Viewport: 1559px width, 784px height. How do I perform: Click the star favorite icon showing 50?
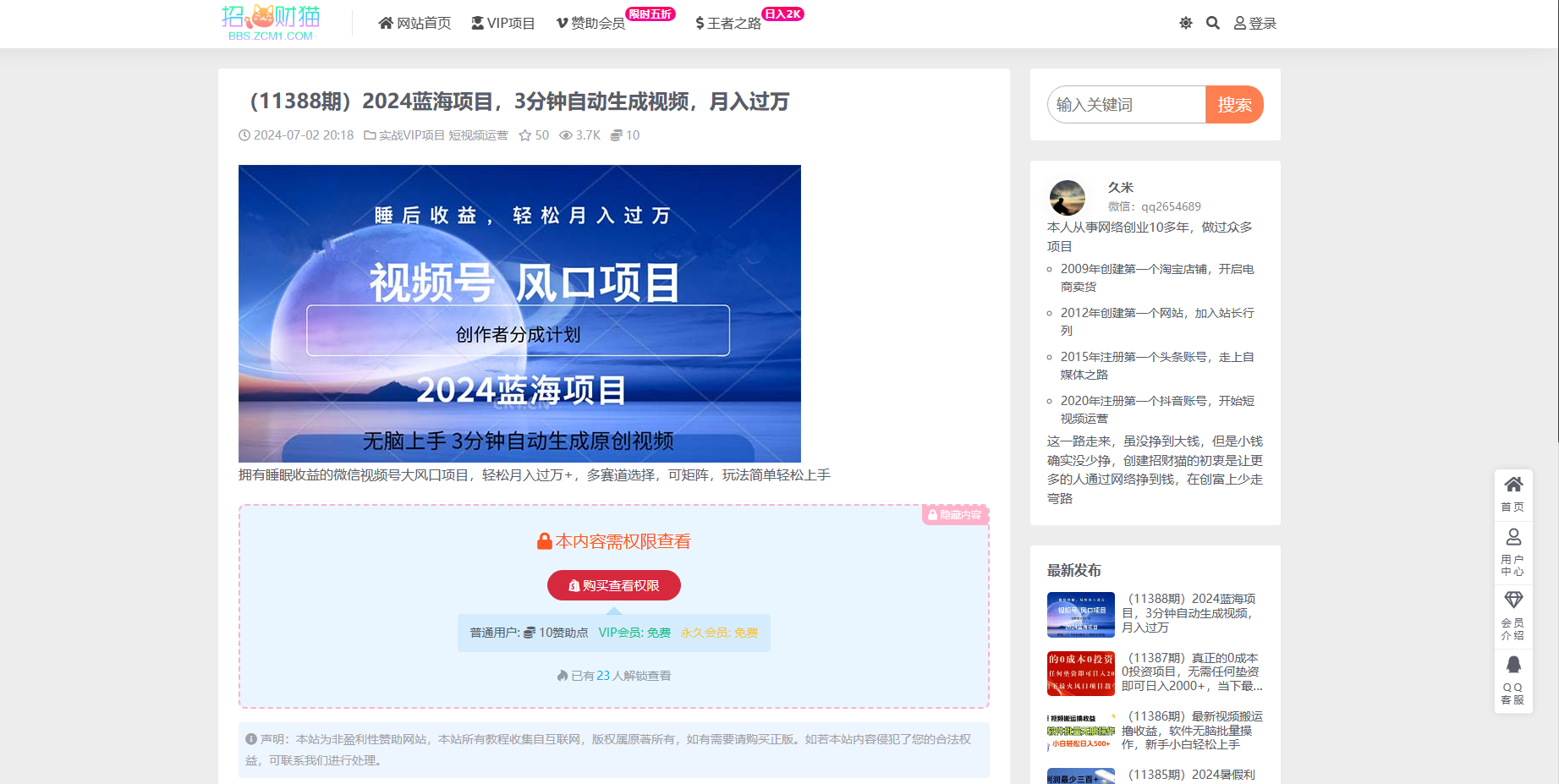[x=525, y=135]
